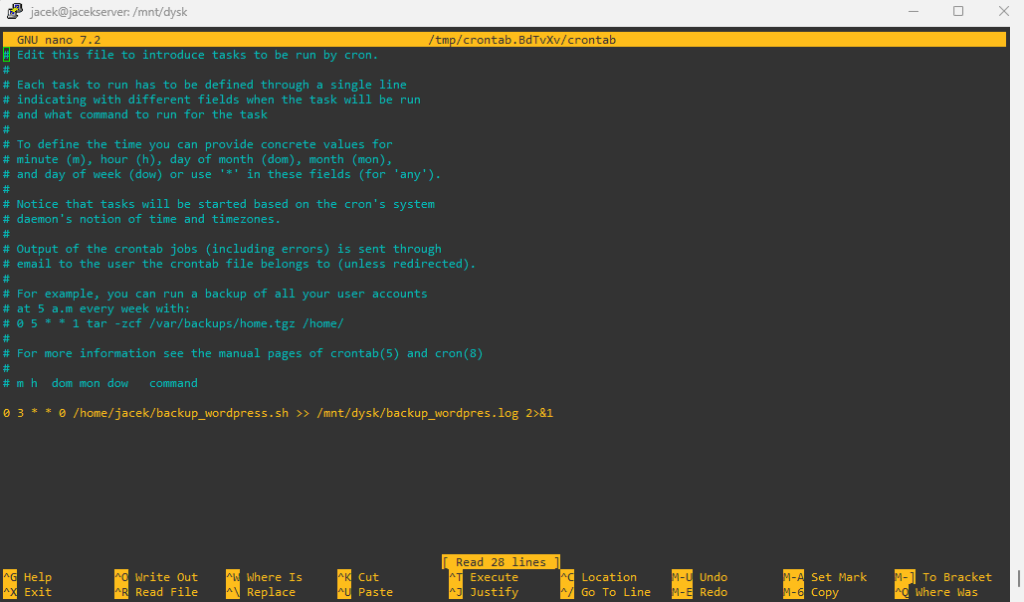Click the ^X Exit shortcut
The width and height of the screenshot is (1024, 602).
point(28,592)
